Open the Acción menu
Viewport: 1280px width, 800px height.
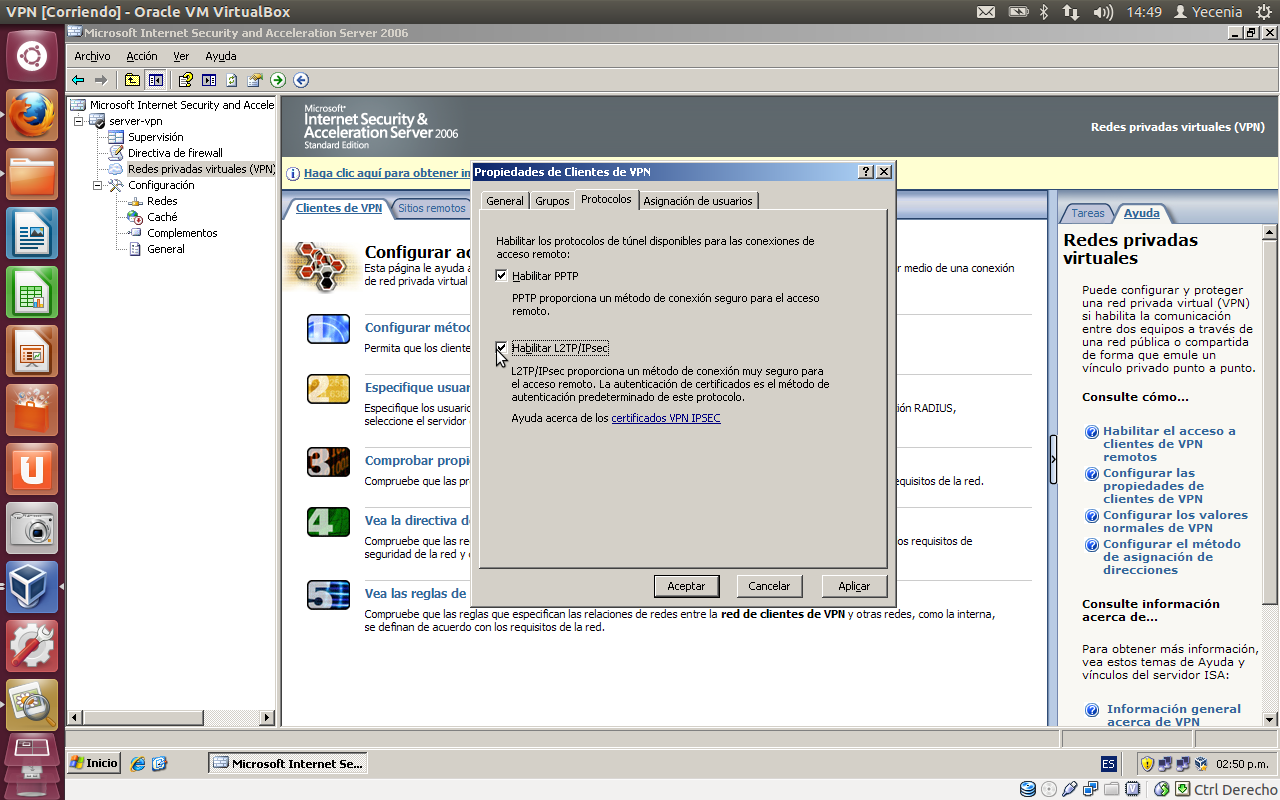pyautogui.click(x=142, y=56)
